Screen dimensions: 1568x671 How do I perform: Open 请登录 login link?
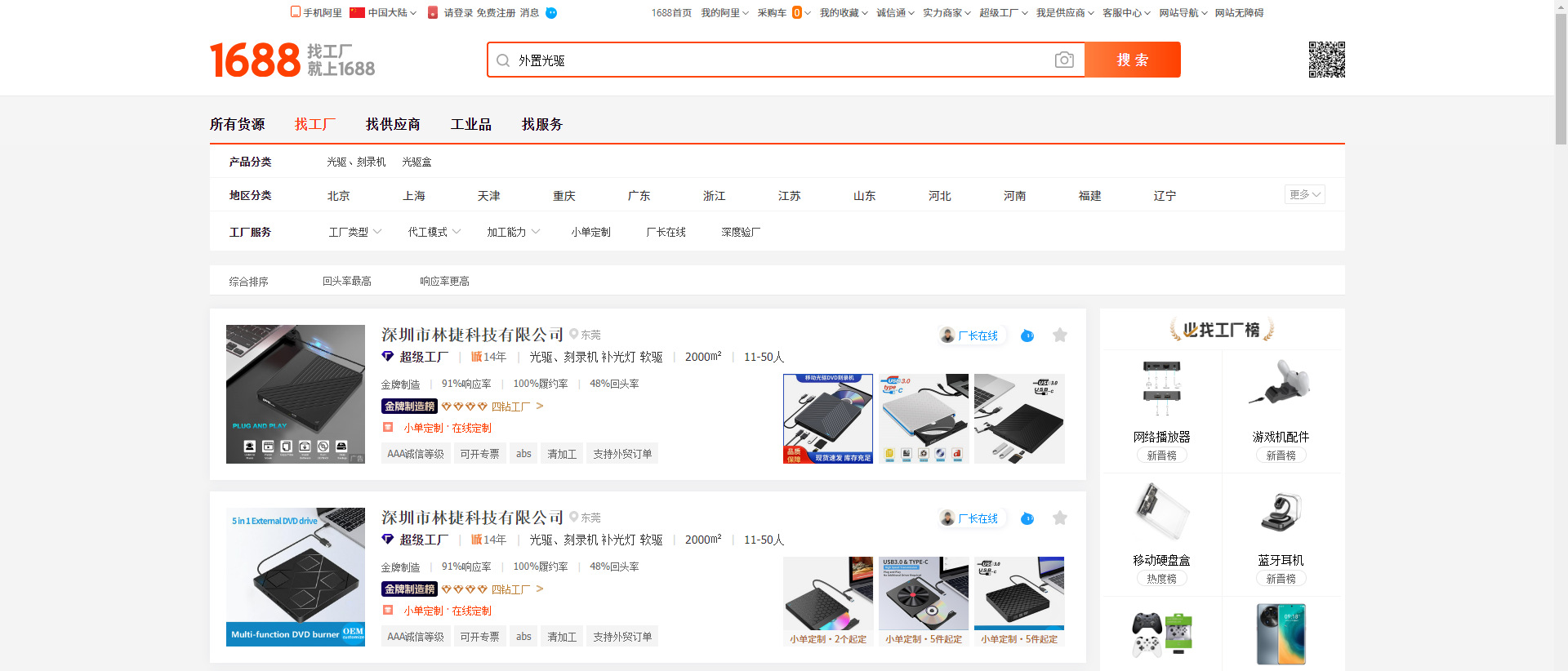click(x=458, y=13)
